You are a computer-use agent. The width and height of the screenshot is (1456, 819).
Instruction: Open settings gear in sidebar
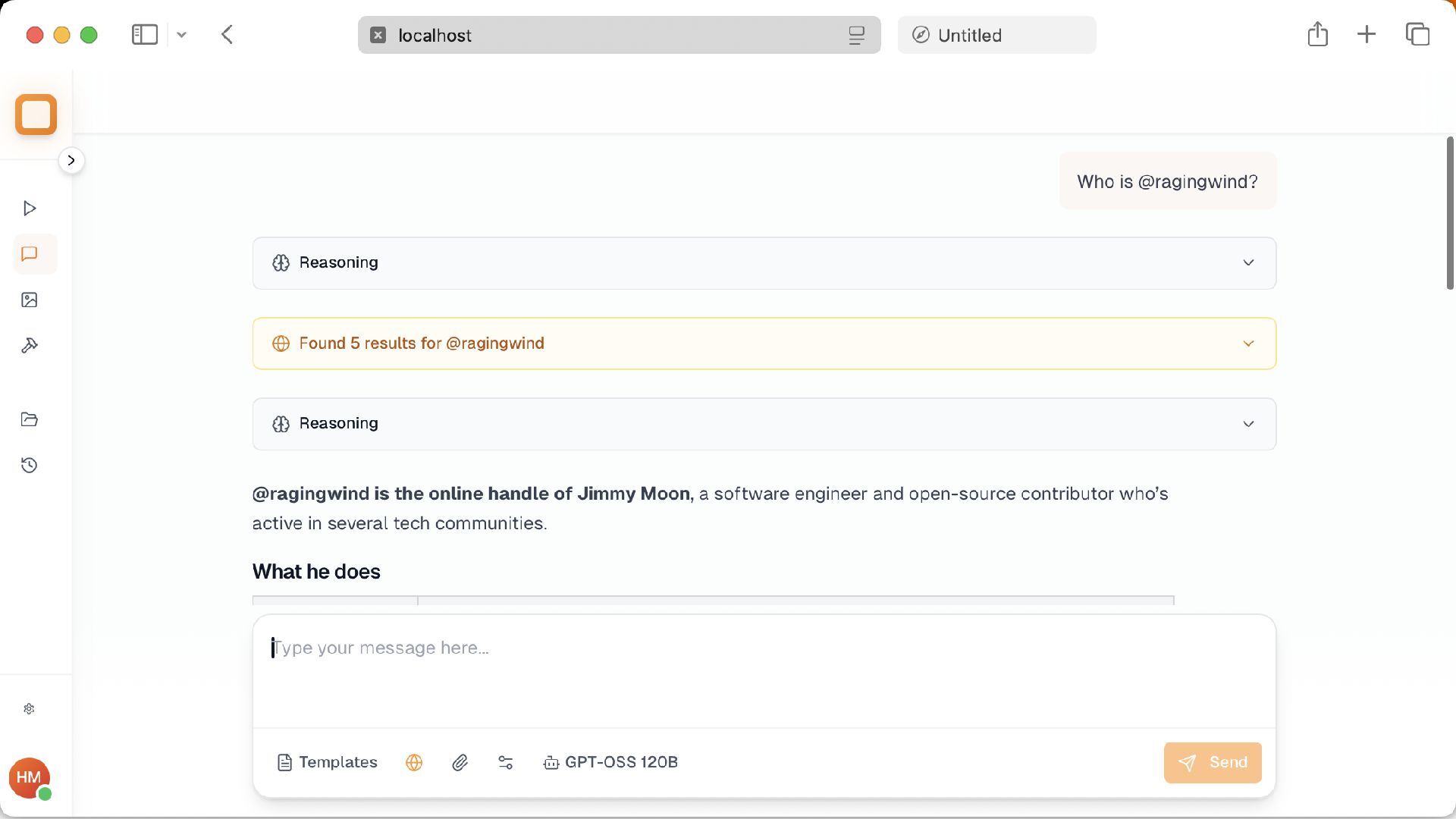point(29,709)
